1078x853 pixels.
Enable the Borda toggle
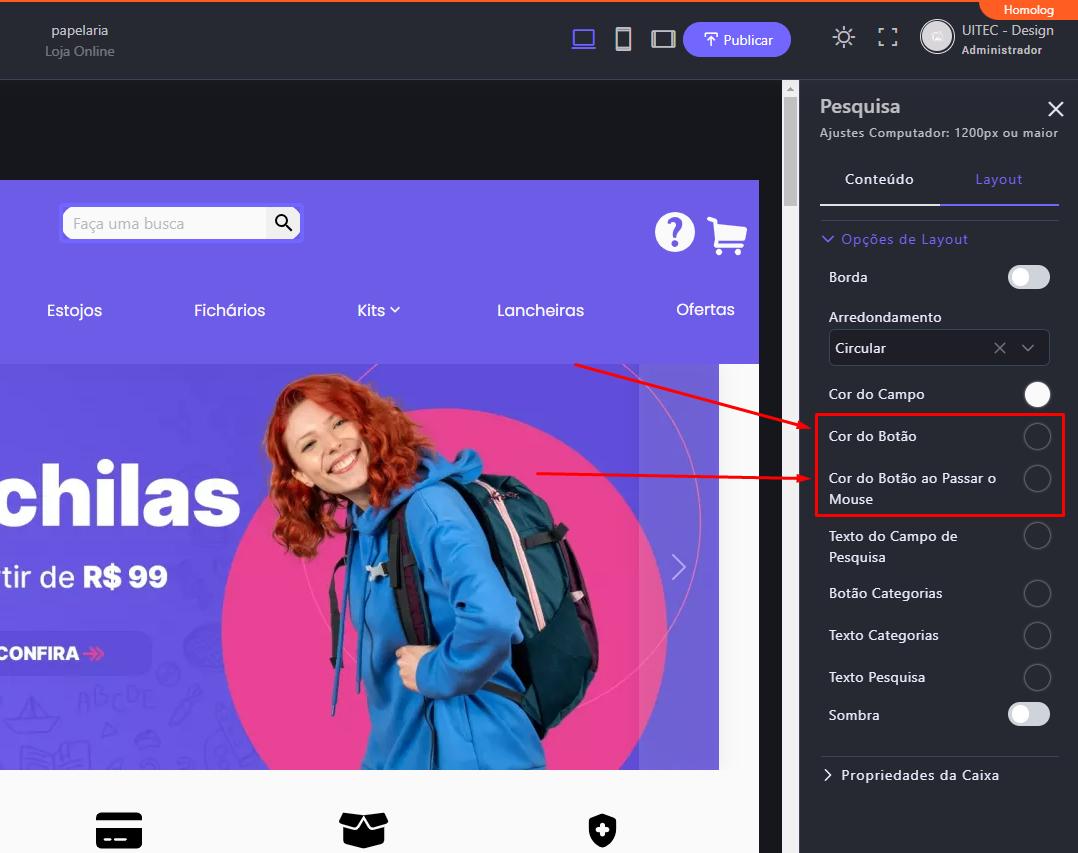[x=1028, y=277]
